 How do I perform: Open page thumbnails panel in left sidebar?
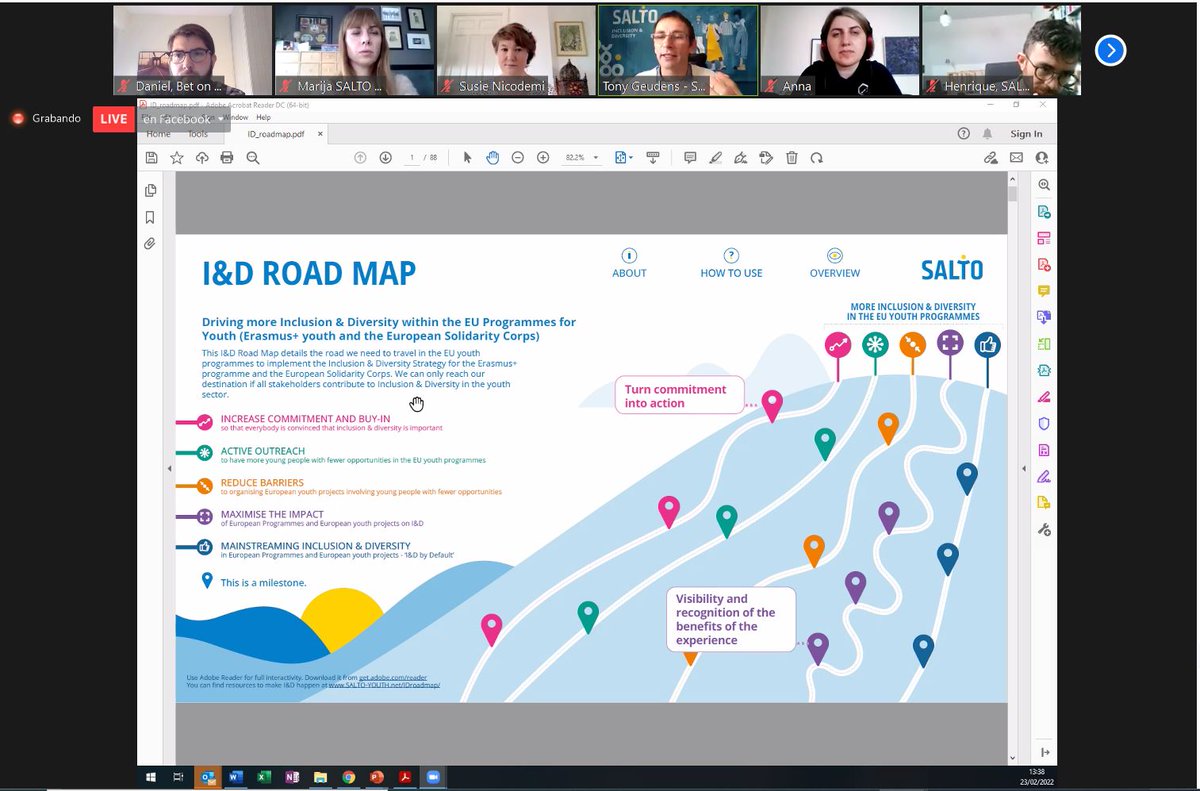(x=150, y=190)
